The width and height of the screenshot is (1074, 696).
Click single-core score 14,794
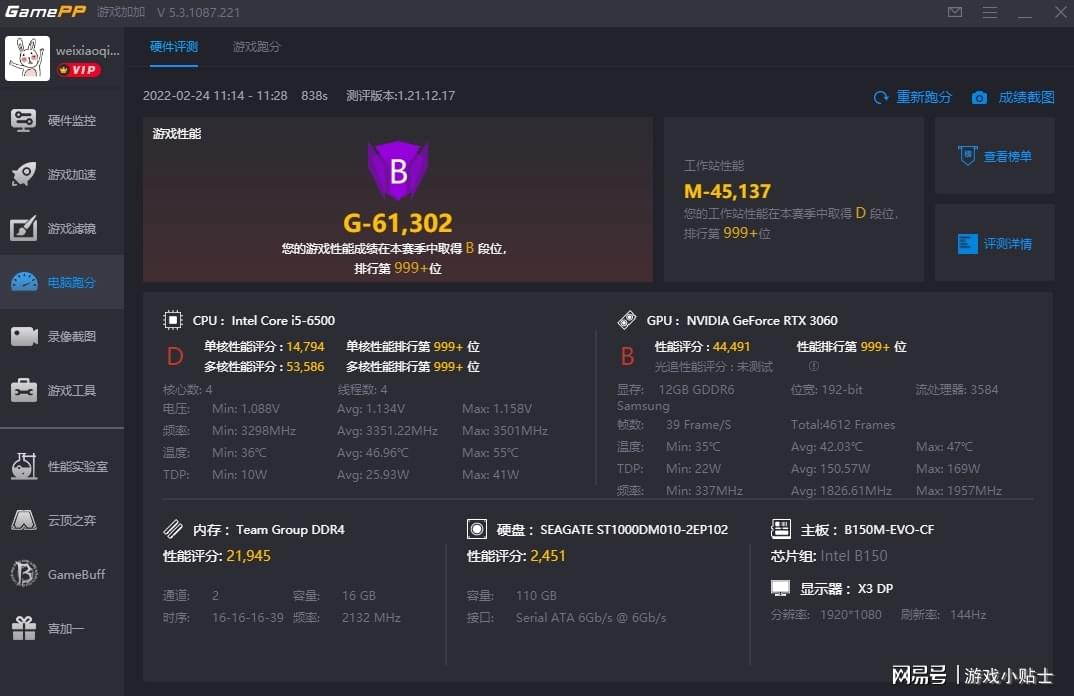pos(305,347)
